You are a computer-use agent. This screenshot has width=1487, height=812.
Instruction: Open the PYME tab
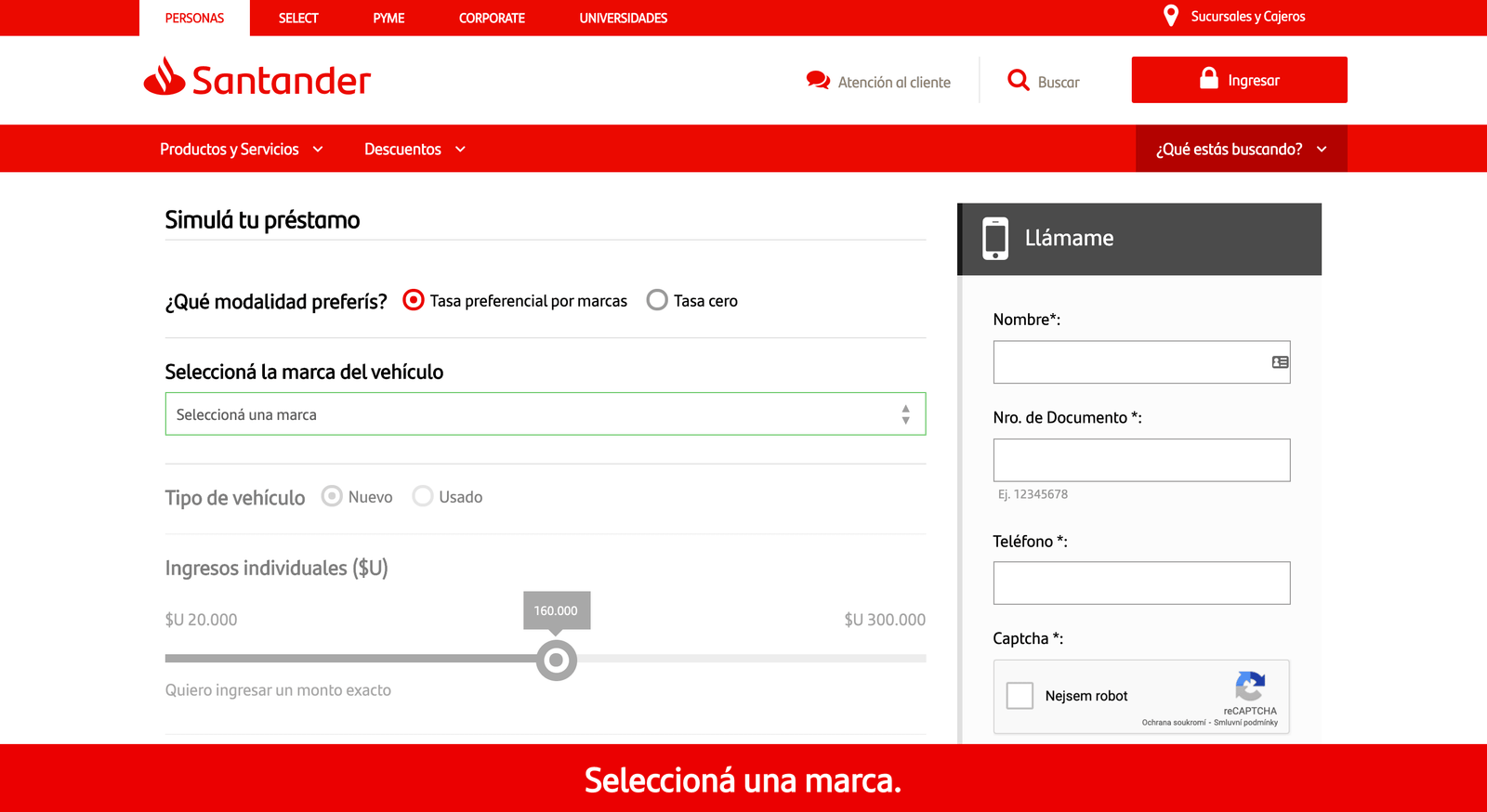tap(388, 18)
